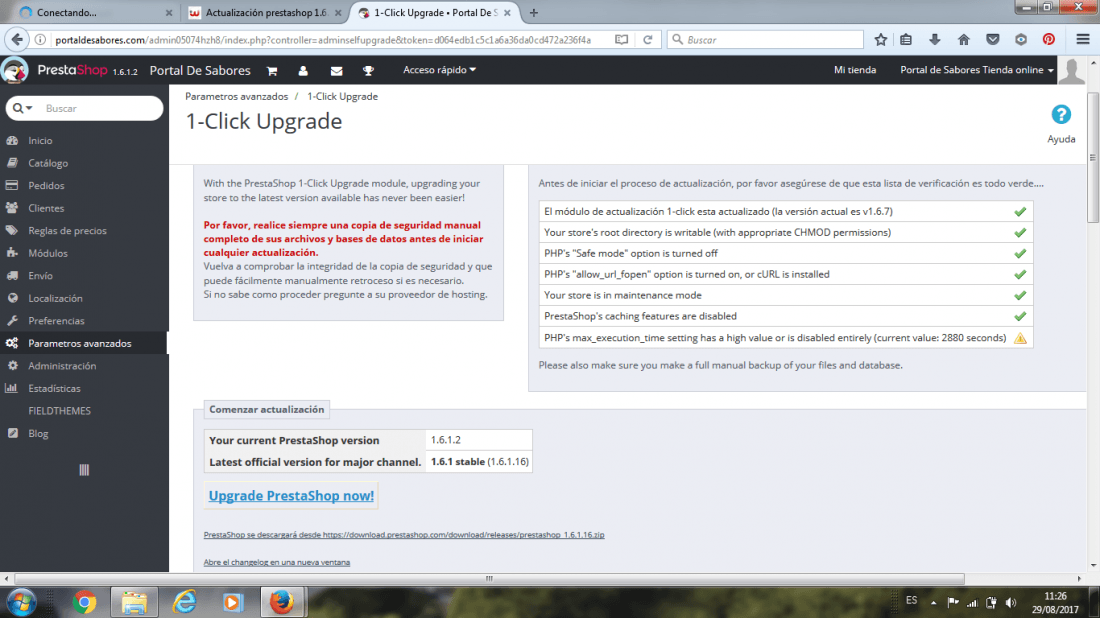The image size is (1100, 618).
Task: Click the yellow max_execution_time warning icon
Action: coord(1020,338)
